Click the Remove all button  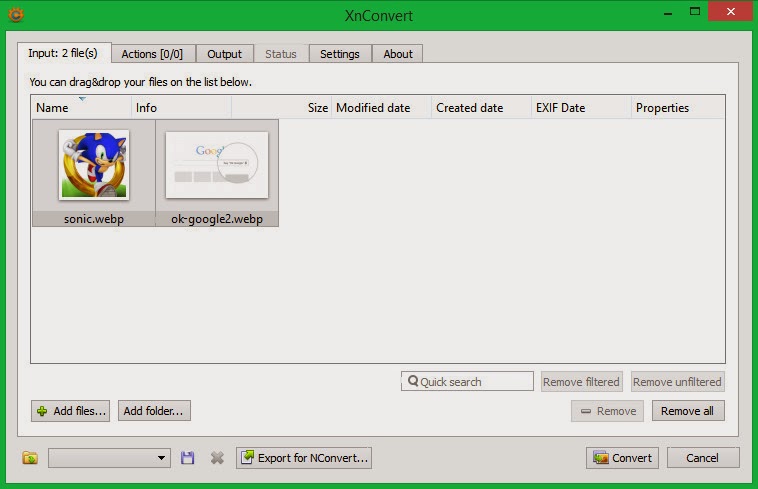click(688, 411)
